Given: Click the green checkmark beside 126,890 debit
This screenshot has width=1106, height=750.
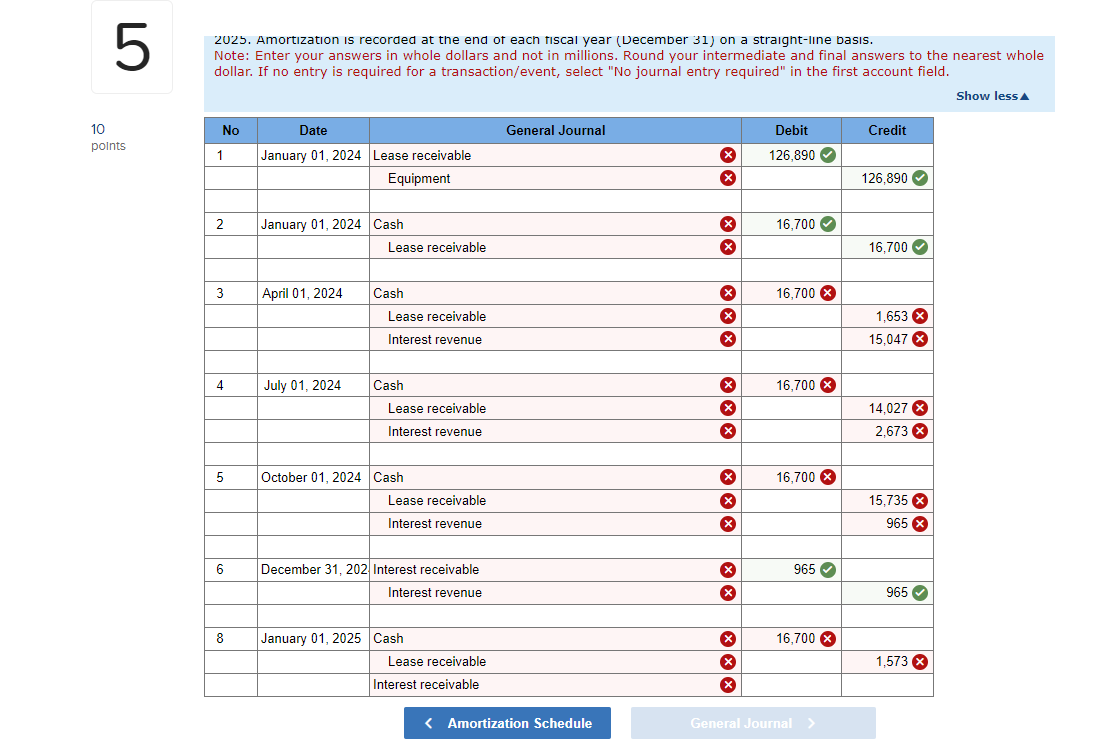Looking at the screenshot, I should tap(826, 155).
